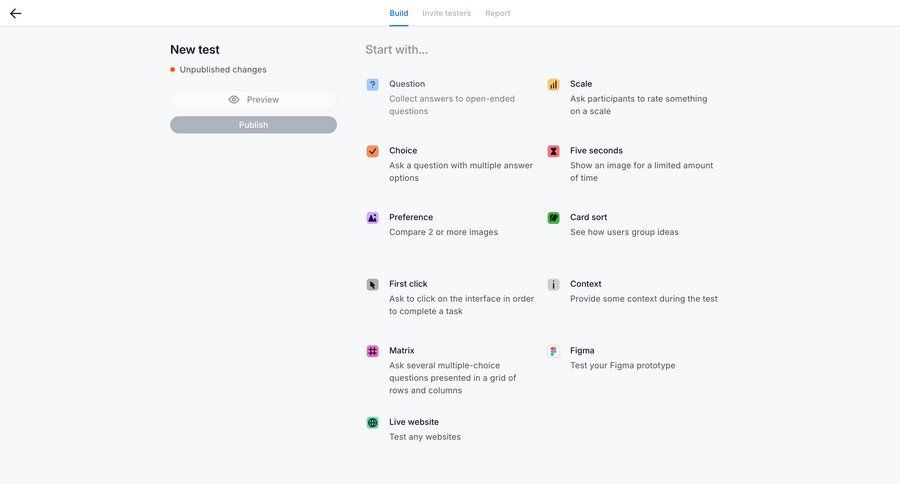Click the Live website globe icon

pos(372,423)
